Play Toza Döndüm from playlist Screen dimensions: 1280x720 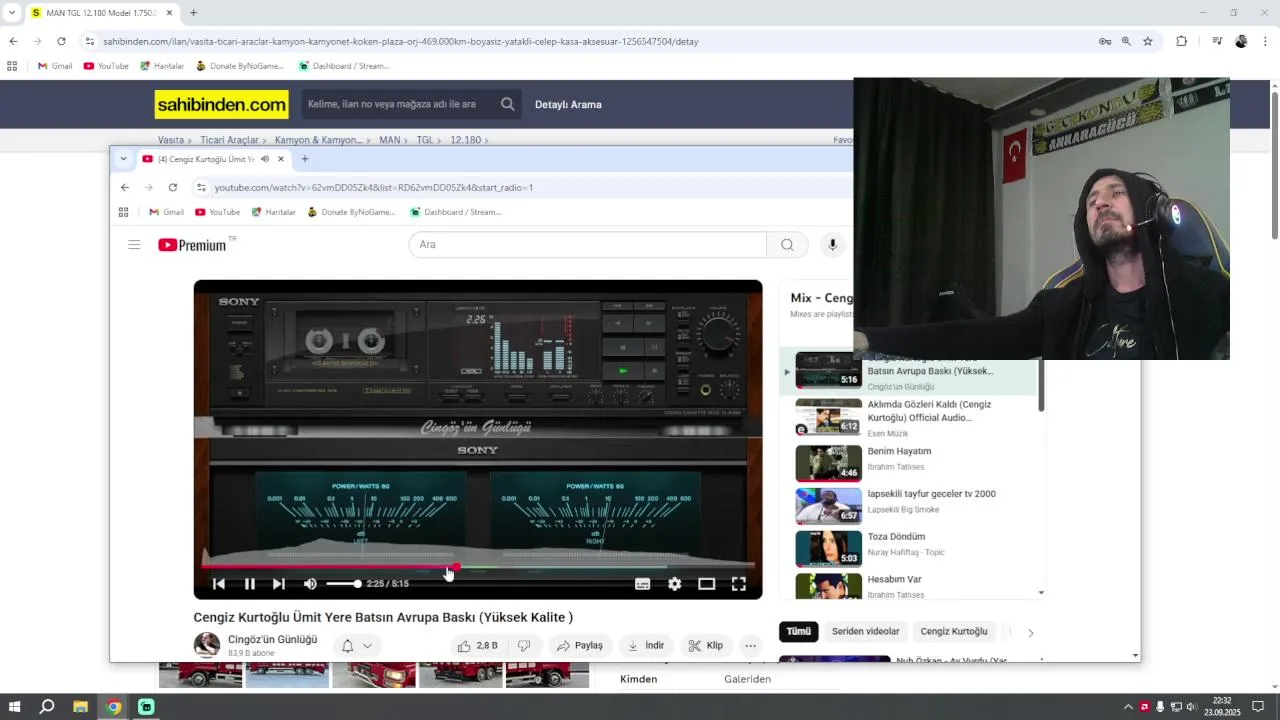point(915,549)
